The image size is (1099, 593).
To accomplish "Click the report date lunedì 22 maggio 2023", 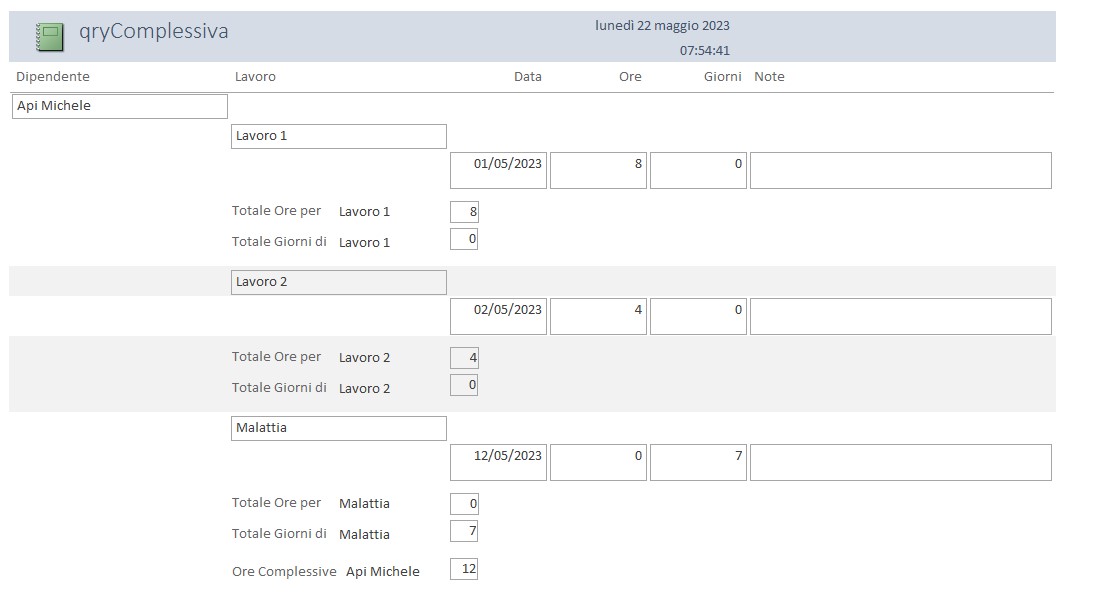I will tap(662, 26).
